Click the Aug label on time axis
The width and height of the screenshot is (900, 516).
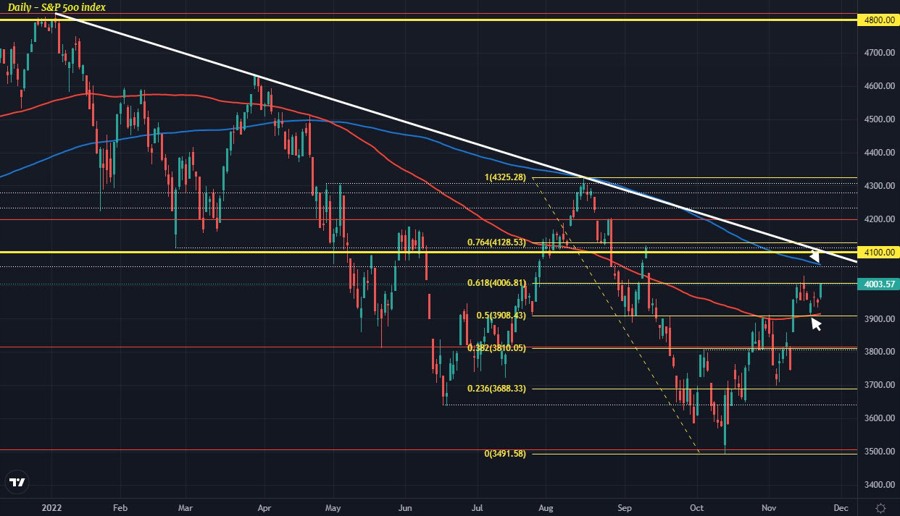(x=546, y=508)
